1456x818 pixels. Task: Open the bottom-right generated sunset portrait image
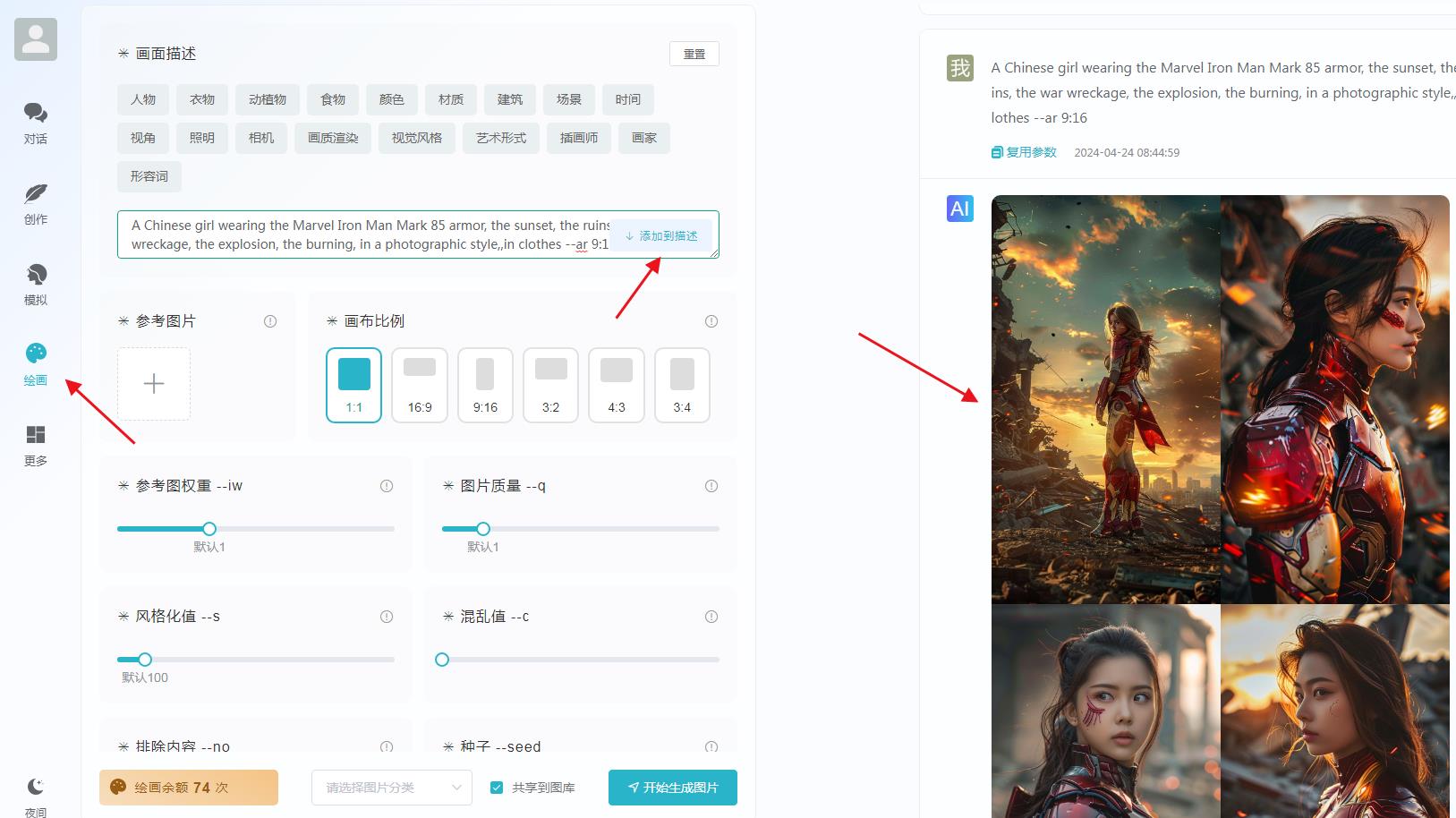click(1335, 711)
